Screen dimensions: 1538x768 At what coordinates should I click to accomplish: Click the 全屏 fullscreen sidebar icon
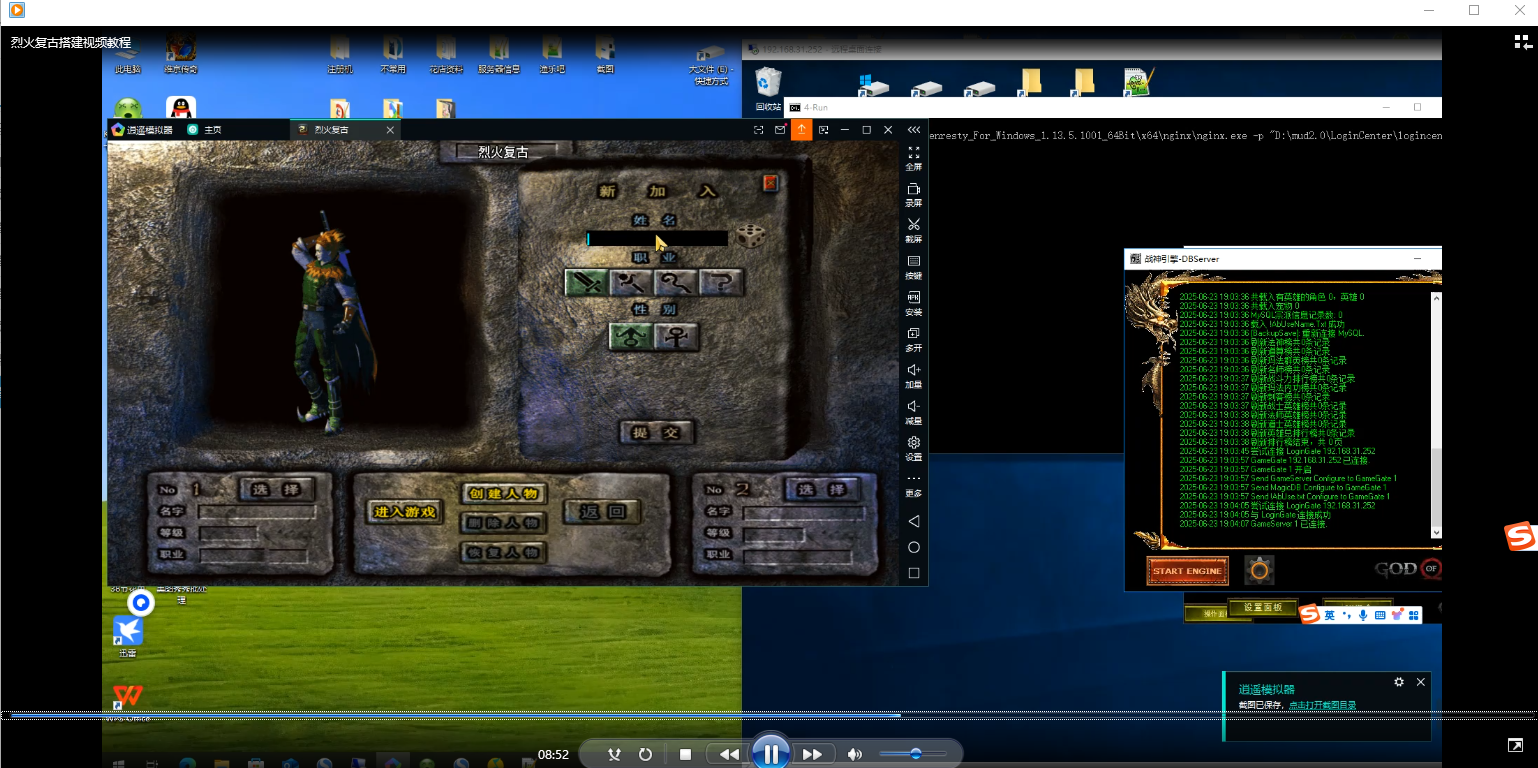(x=913, y=158)
